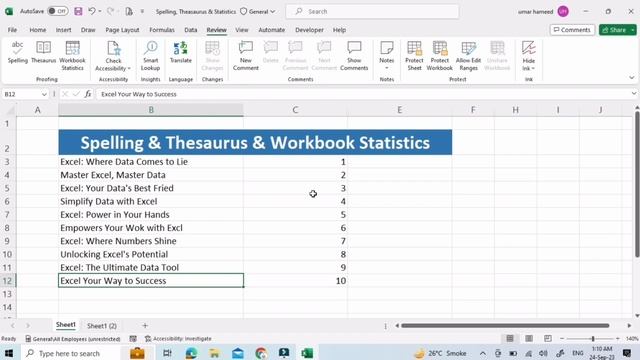640x360 pixels.
Task: Open Task View on the taskbar
Action: point(167,353)
